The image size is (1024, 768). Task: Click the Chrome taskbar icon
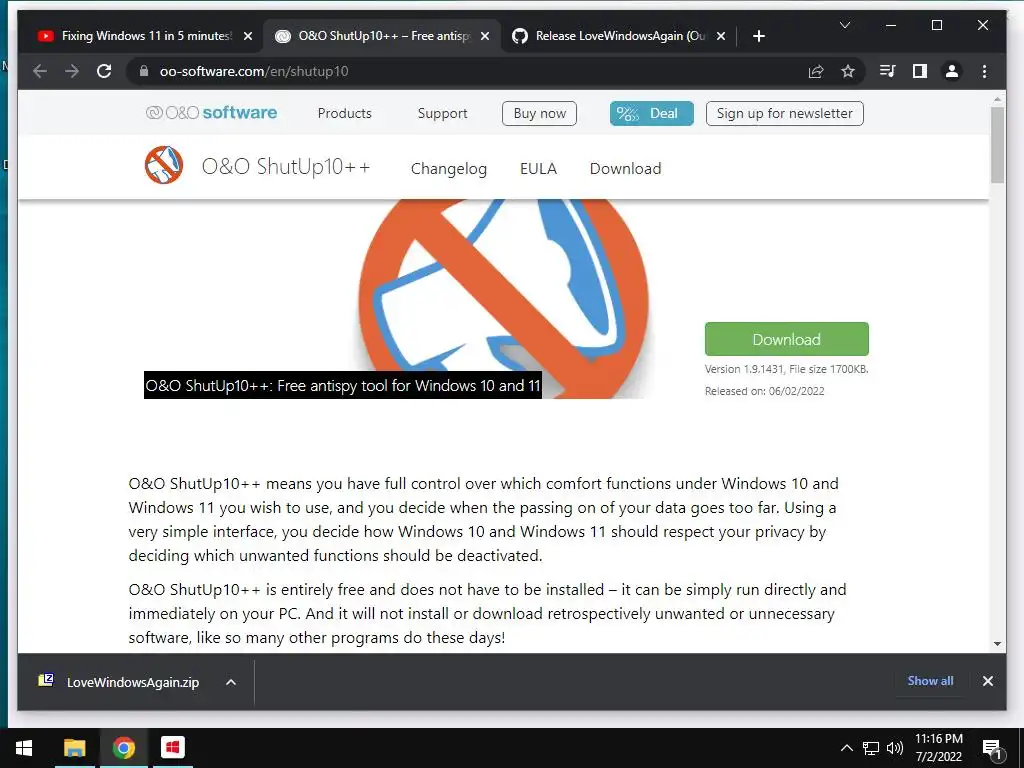(x=123, y=748)
